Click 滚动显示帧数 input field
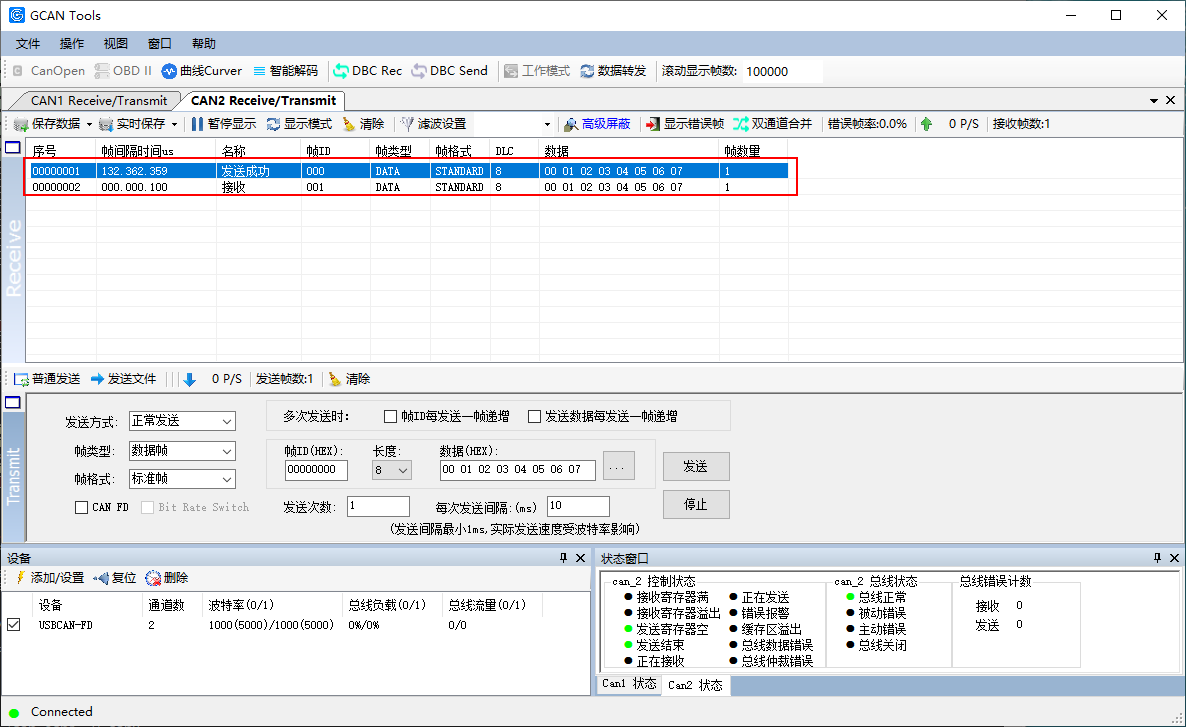Image resolution: width=1186 pixels, height=727 pixels. (x=782, y=72)
